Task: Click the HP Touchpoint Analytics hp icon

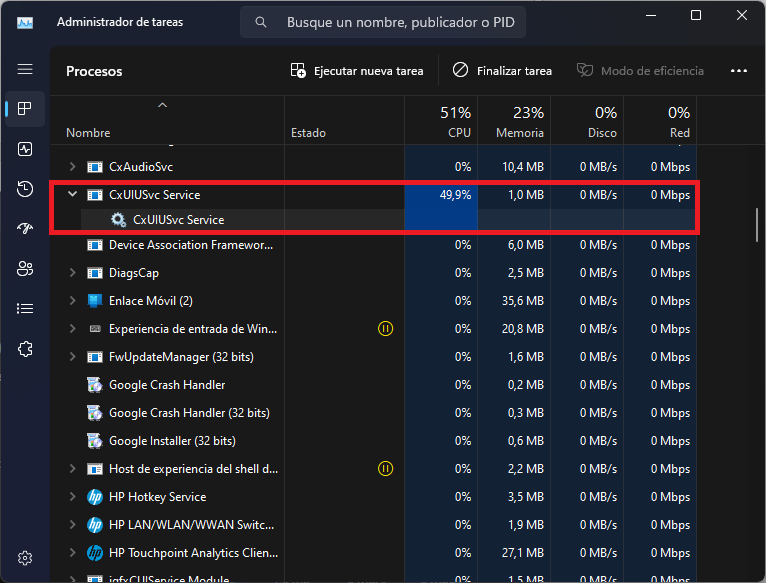Action: coord(95,553)
